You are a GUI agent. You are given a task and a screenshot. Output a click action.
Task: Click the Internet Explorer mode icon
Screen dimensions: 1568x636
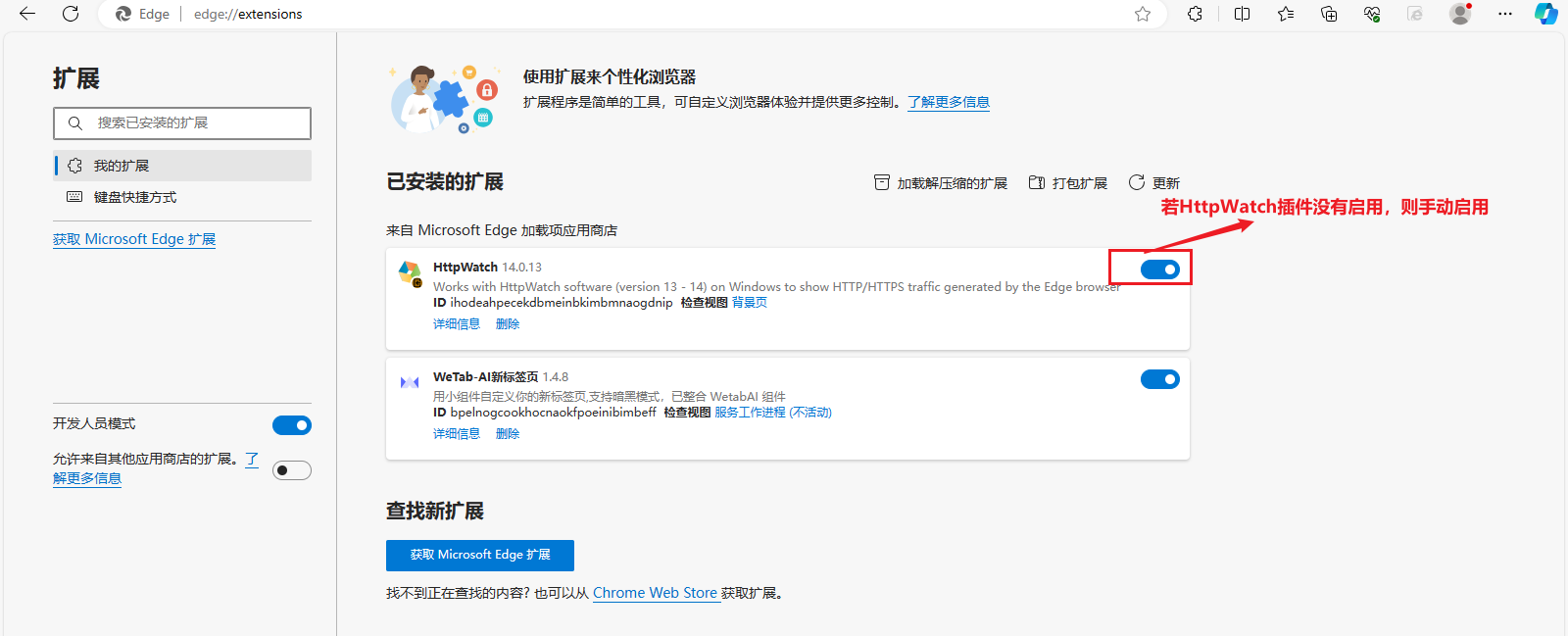point(1415,14)
